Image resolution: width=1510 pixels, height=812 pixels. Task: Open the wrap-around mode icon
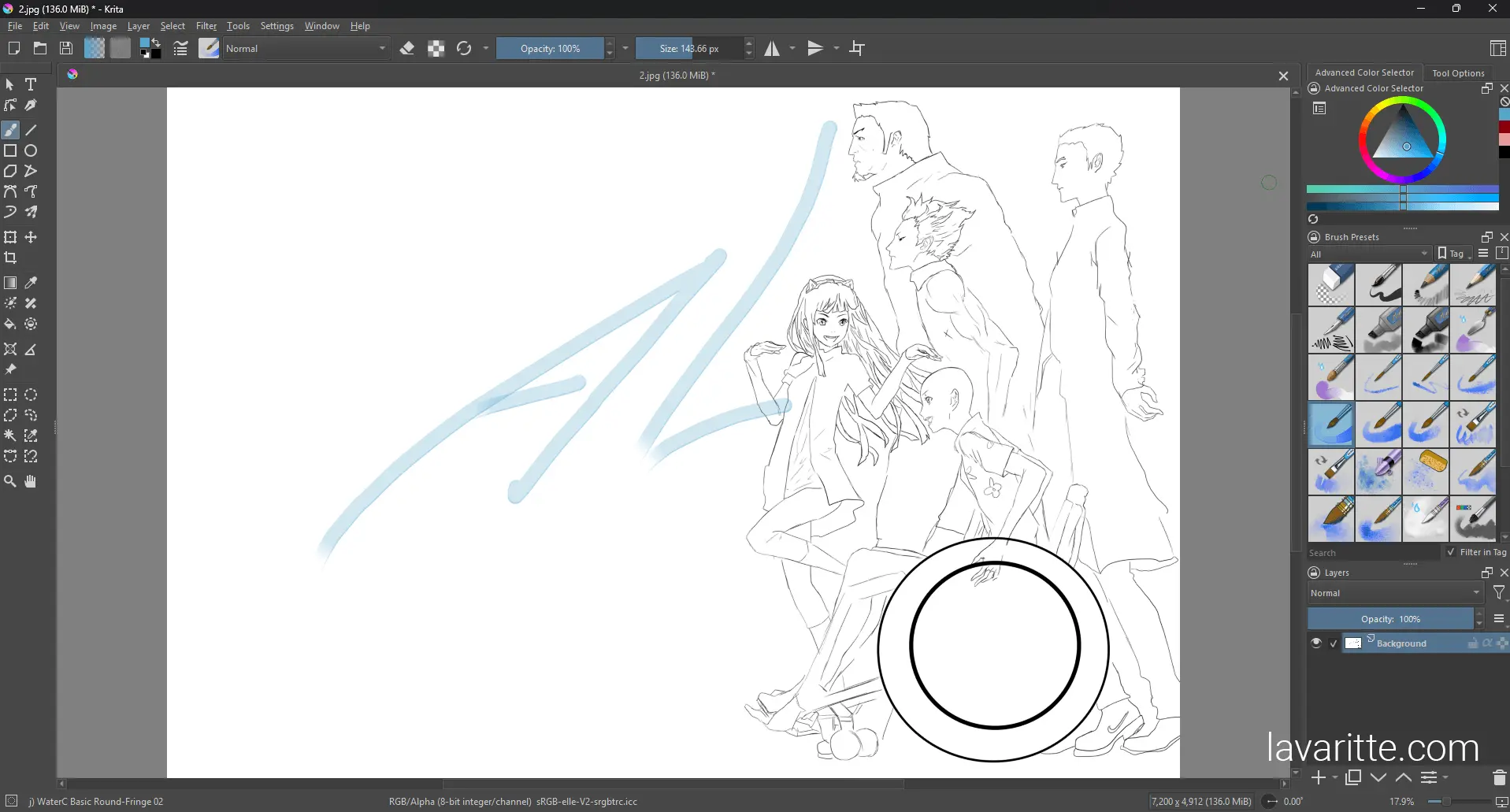point(857,48)
